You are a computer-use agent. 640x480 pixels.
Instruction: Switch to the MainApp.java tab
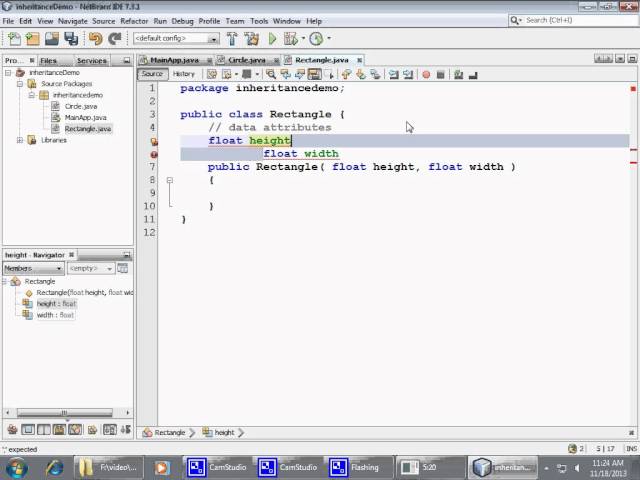pos(174,60)
